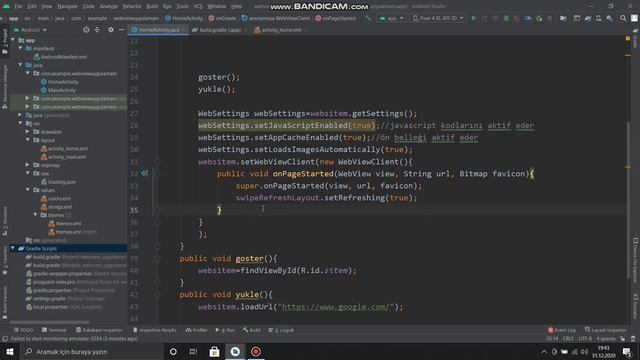Open the Terminal tool window
640x360 pixels.
pyautogui.click(x=54, y=330)
